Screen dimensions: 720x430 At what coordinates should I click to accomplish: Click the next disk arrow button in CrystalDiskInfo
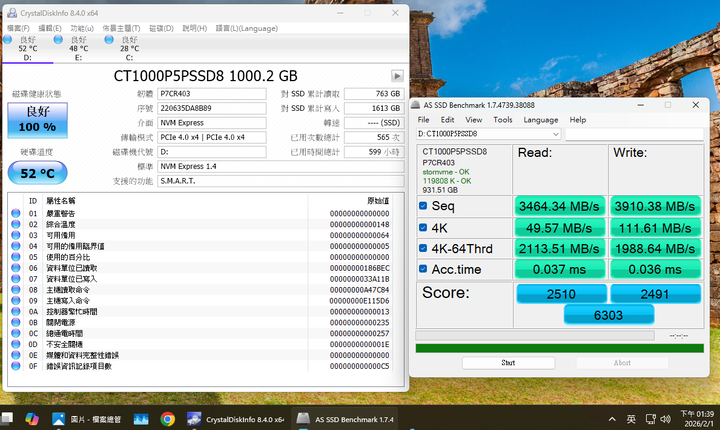[397, 76]
